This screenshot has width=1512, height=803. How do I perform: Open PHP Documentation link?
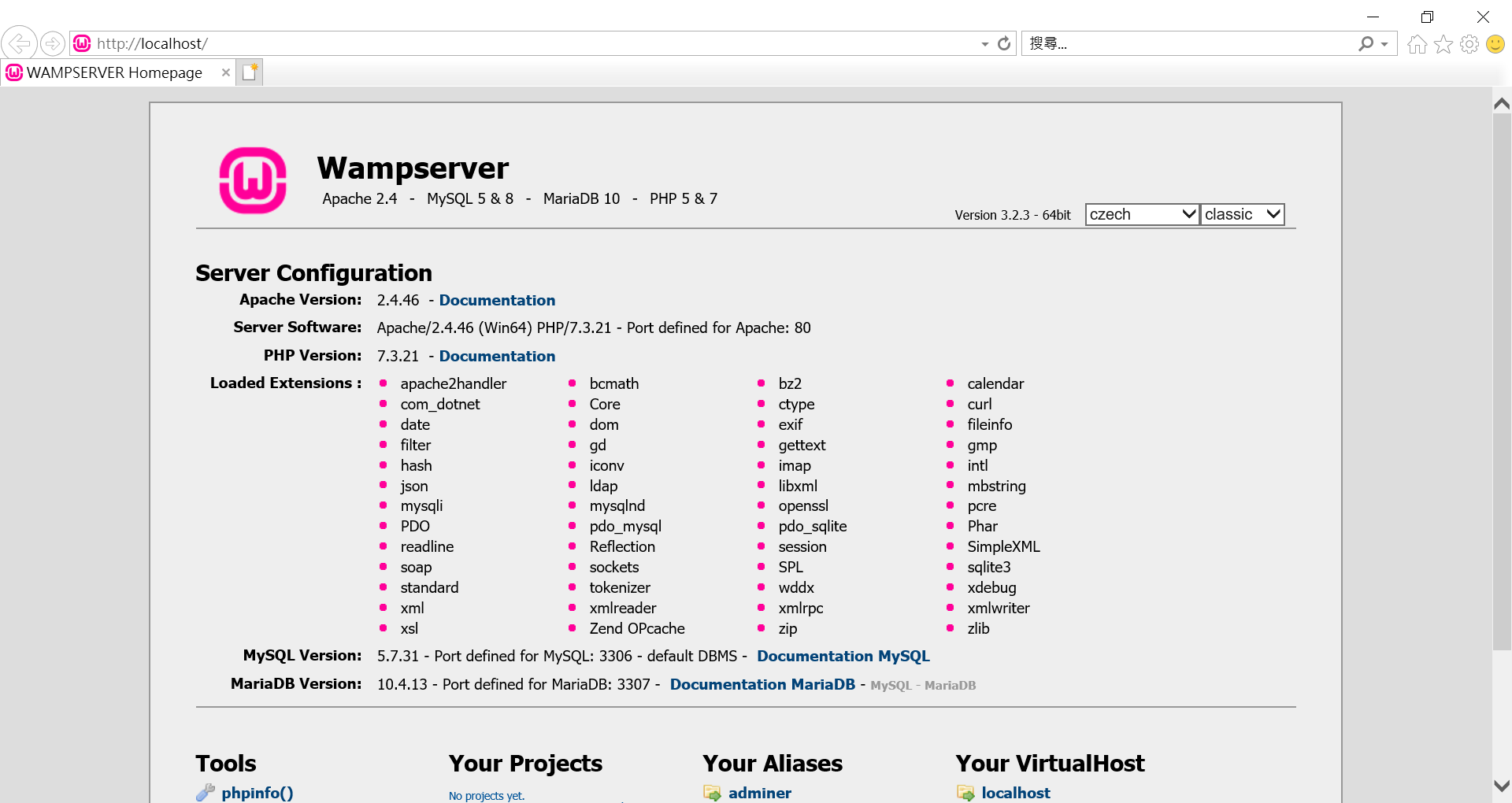(497, 356)
